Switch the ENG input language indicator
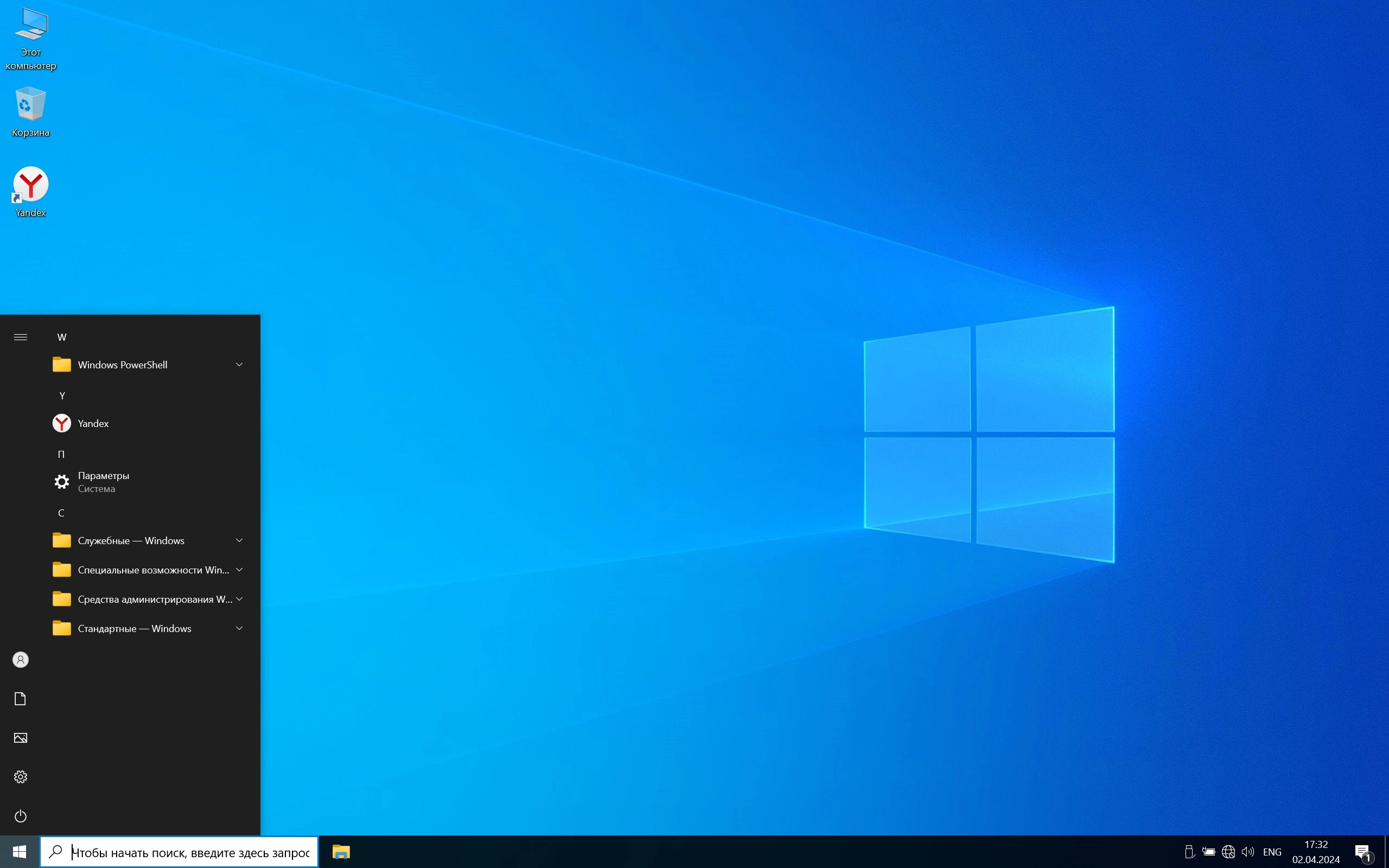 tap(1272, 852)
